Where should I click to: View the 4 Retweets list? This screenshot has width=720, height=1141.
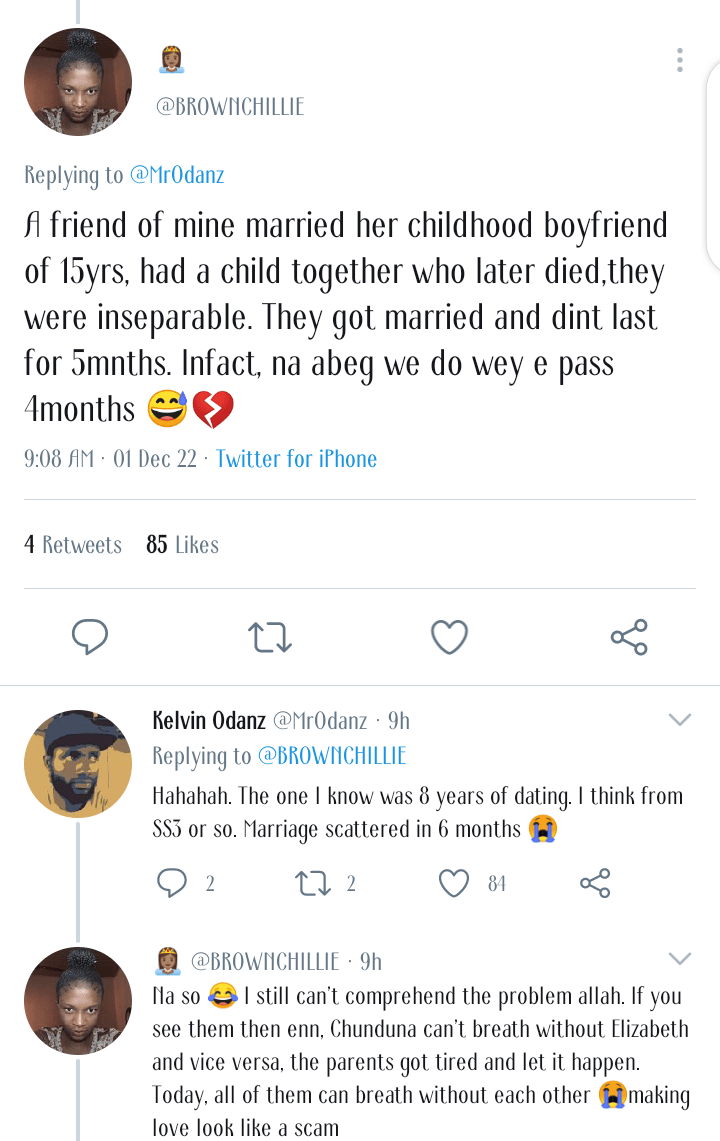73,545
